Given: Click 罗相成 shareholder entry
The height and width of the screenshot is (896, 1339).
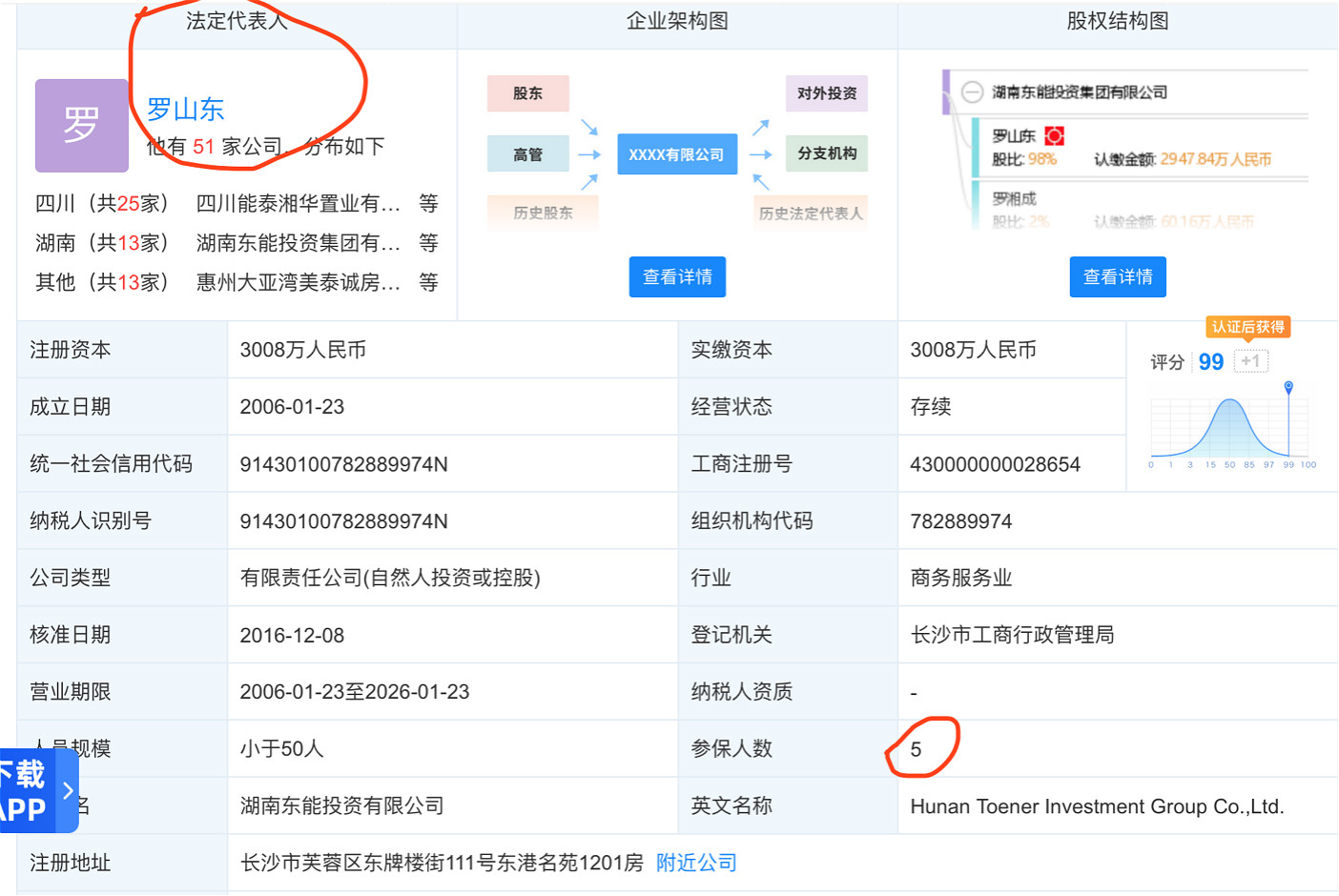Looking at the screenshot, I should [1014, 198].
